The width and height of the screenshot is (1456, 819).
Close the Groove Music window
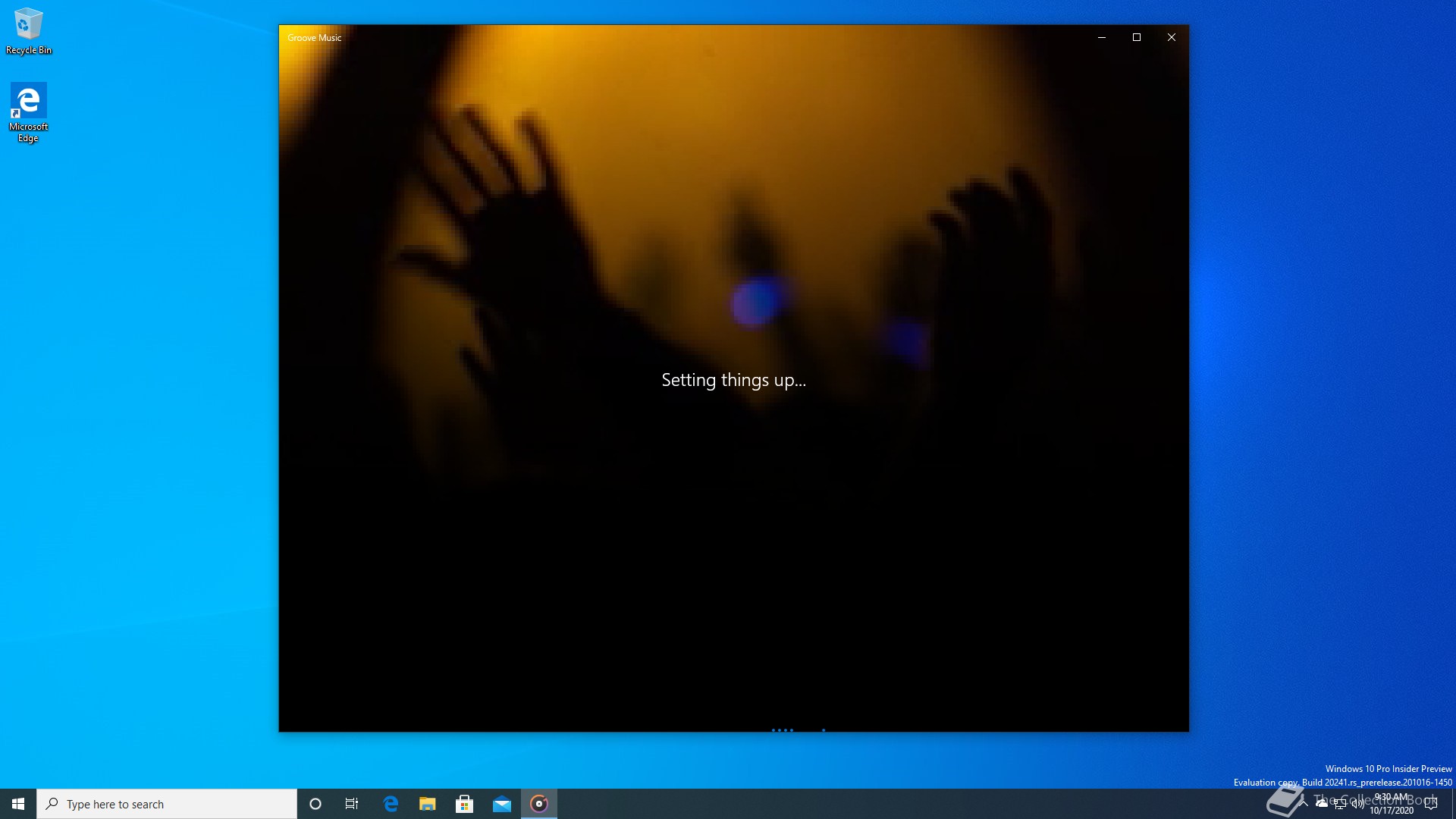[x=1172, y=37]
